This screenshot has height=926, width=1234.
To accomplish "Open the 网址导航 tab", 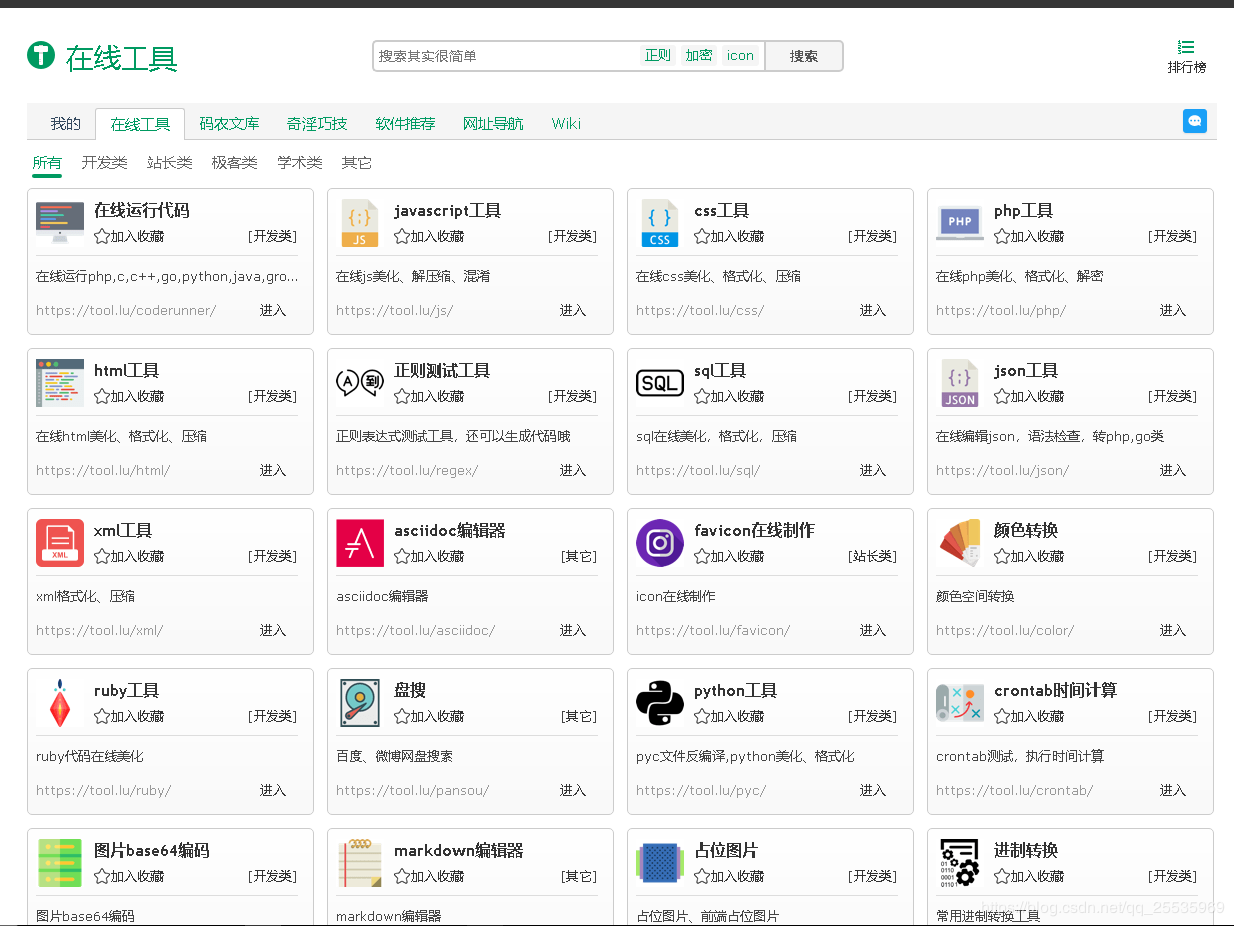I will pos(492,123).
